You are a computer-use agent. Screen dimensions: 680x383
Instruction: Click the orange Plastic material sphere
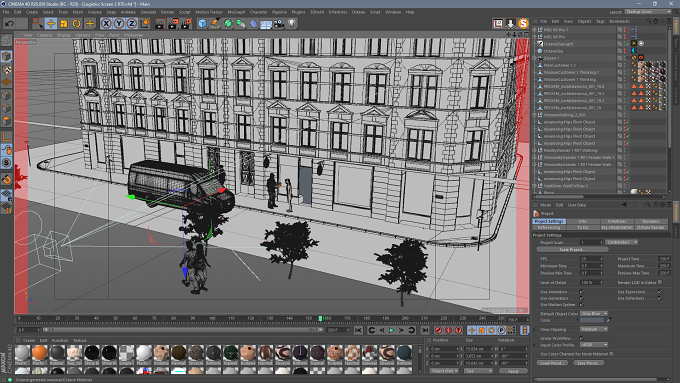39,352
